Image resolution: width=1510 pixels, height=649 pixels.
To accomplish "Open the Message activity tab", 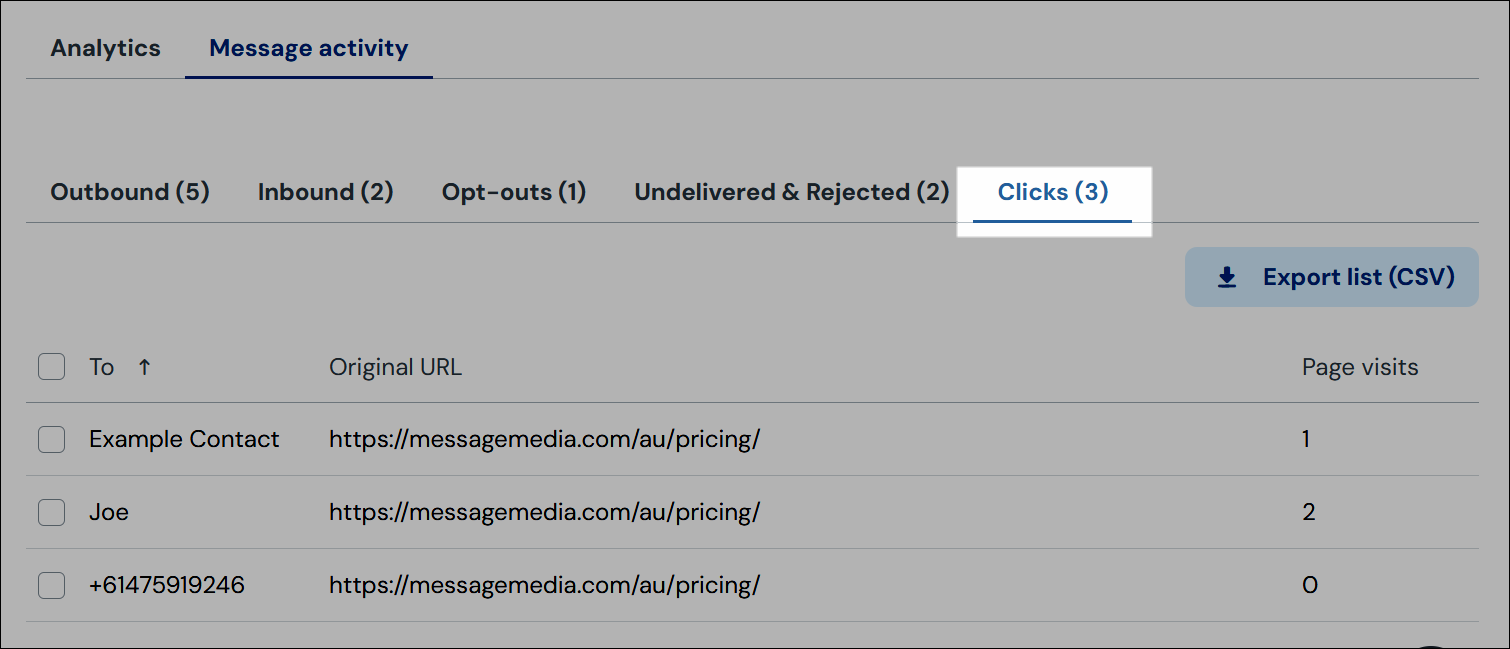I will tap(309, 48).
